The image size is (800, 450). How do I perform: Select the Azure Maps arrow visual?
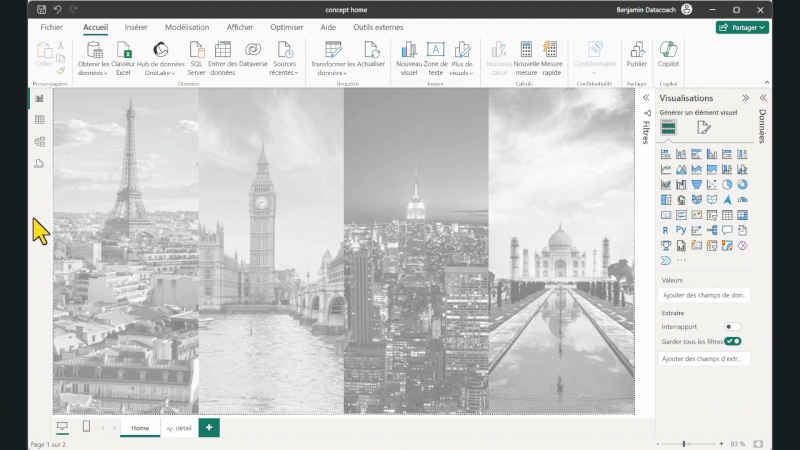coord(727,200)
